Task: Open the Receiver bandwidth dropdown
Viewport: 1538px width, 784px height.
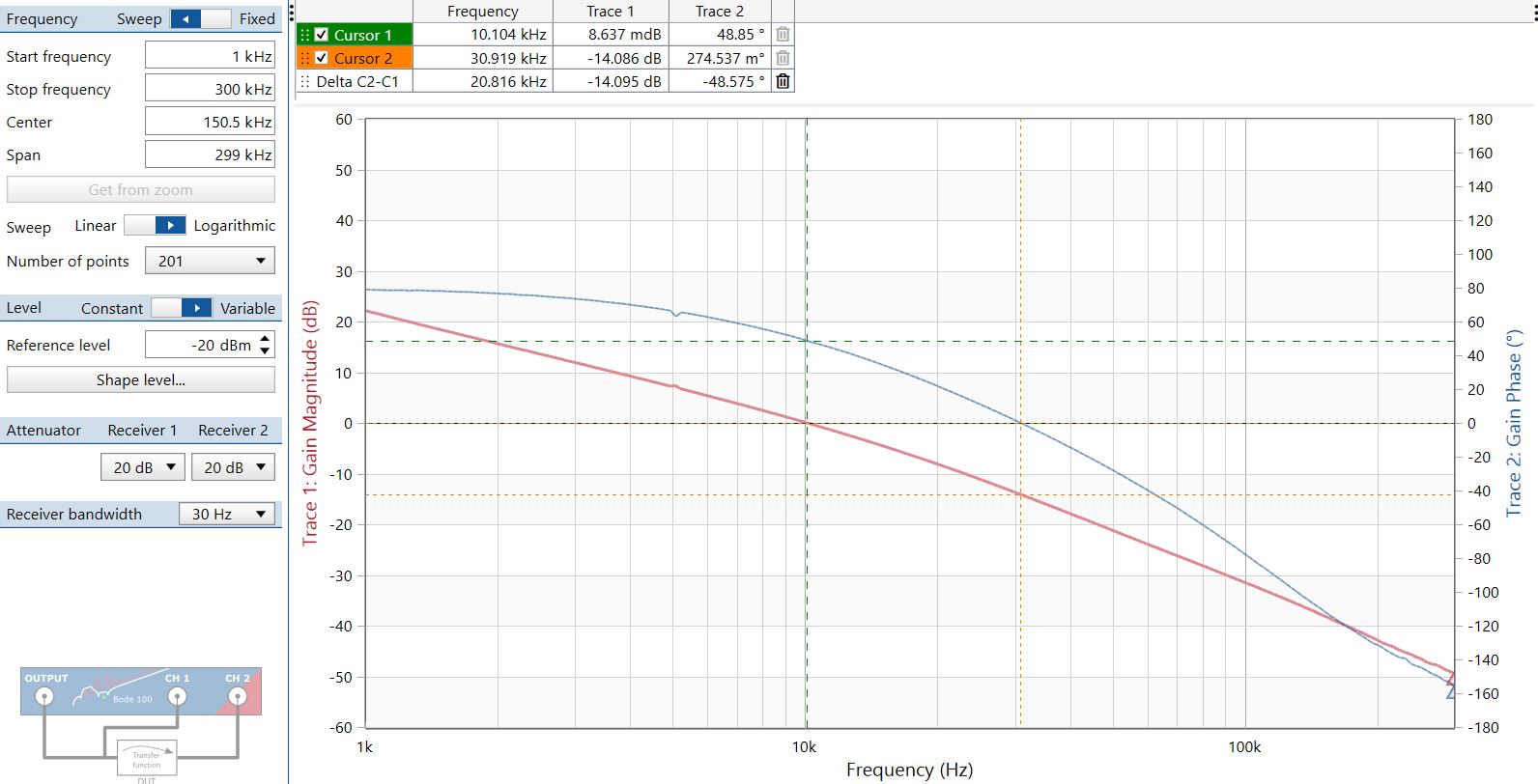Action: (x=227, y=514)
